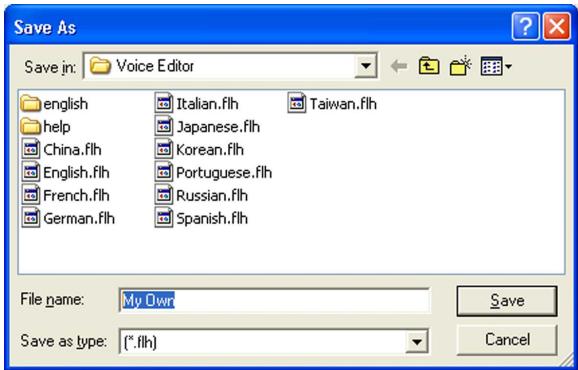Image resolution: width=578 pixels, height=370 pixels.
Task: Click the 'Russian.flh' file name
Action: tap(212, 196)
